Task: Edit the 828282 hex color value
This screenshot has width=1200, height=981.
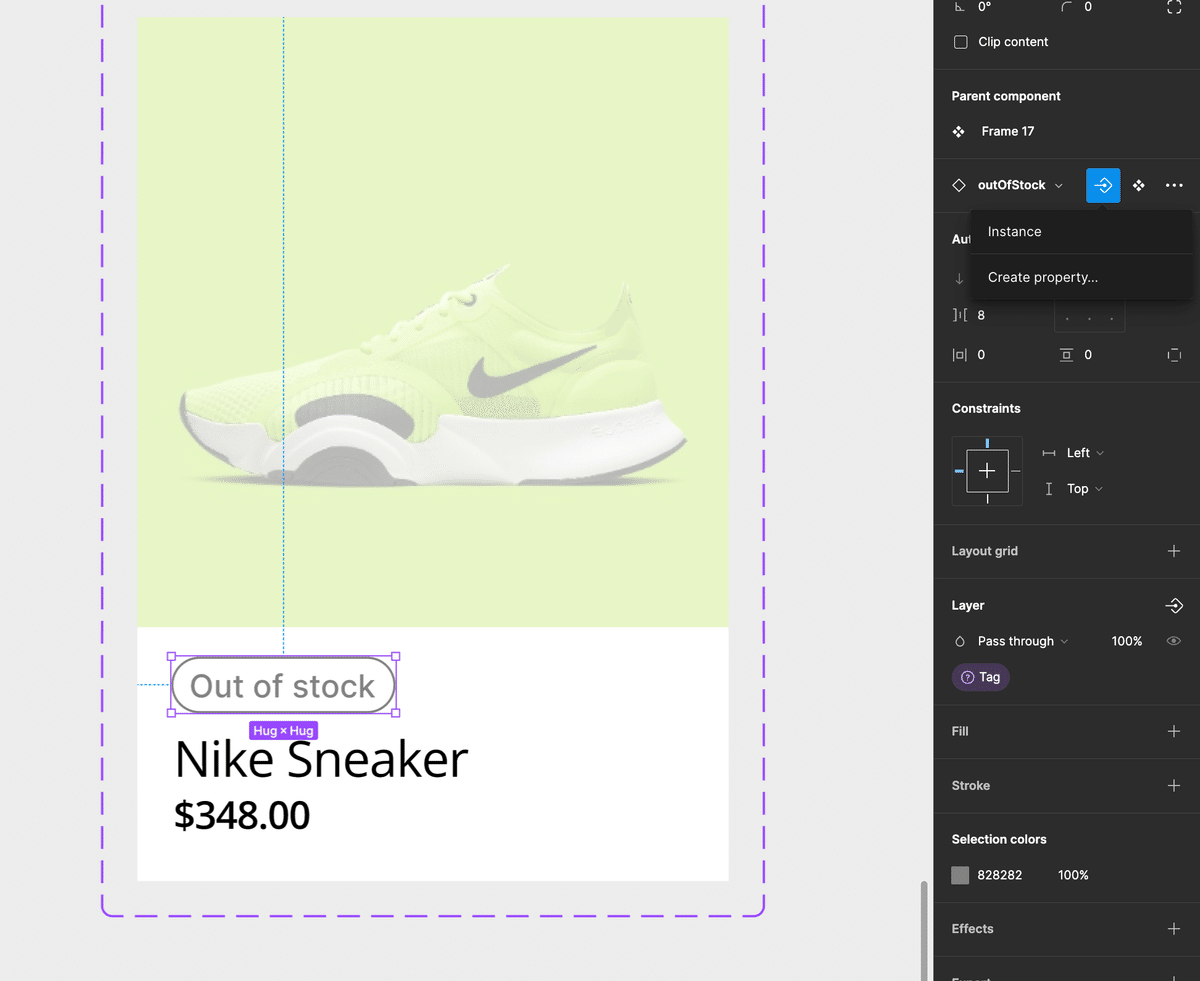Action: [x=1000, y=875]
